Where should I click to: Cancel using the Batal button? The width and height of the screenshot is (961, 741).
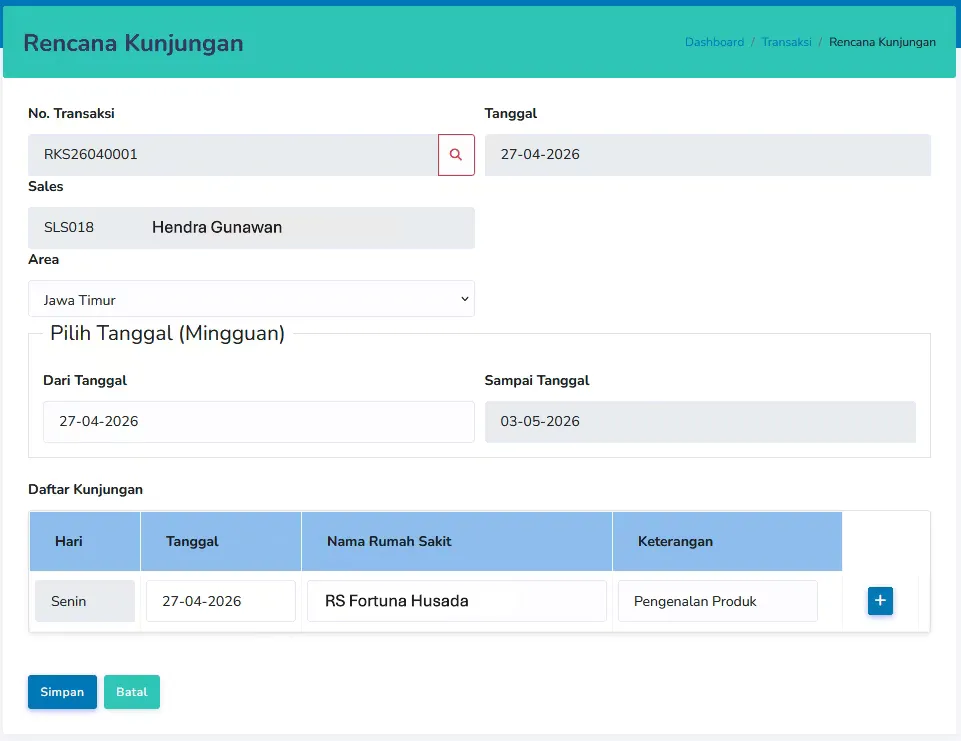132,692
